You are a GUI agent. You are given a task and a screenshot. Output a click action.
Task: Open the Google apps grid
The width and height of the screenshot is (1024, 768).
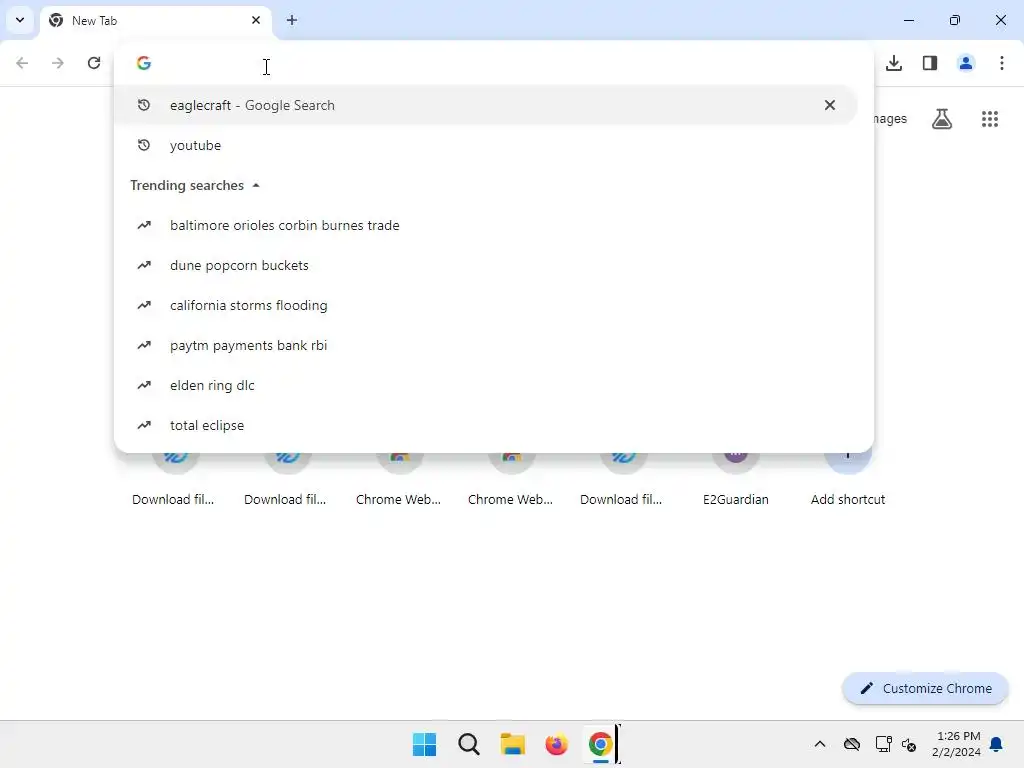(990, 119)
